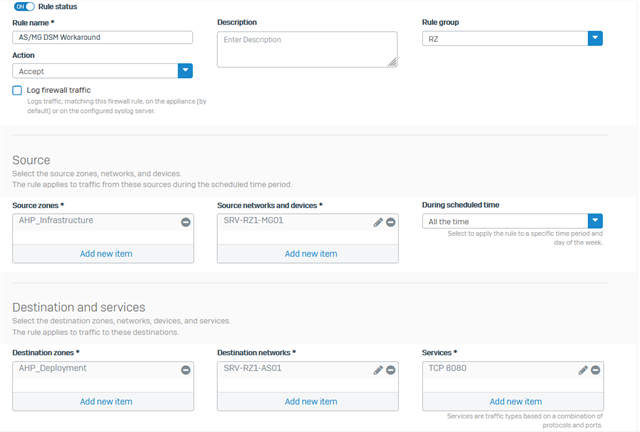Image resolution: width=640 pixels, height=432 pixels.
Task: Open the During scheduled time dropdown
Action: [x=512, y=221]
